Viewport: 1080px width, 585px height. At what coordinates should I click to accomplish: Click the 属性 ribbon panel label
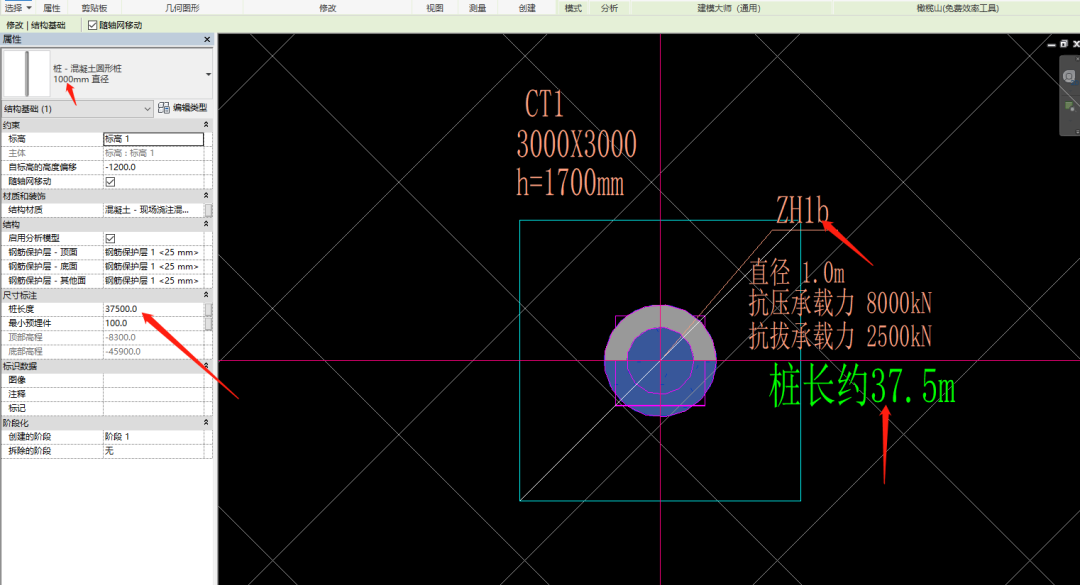(52, 8)
